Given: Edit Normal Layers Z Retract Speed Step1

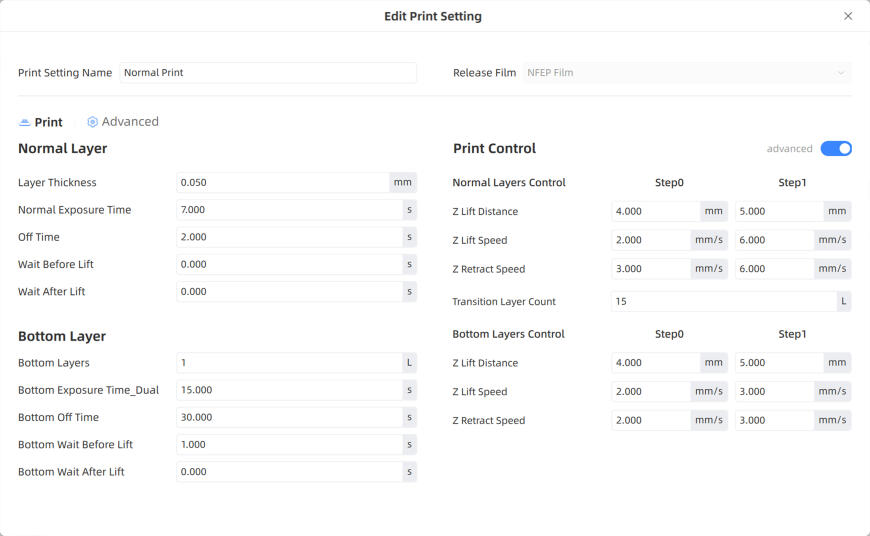Looking at the screenshot, I should pyautogui.click(x=775, y=269).
